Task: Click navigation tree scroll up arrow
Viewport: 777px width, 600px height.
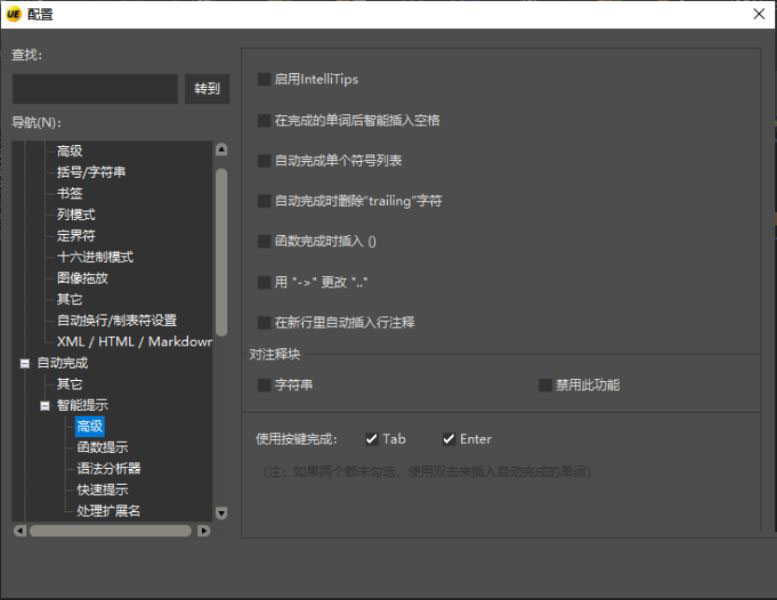Action: [222, 149]
